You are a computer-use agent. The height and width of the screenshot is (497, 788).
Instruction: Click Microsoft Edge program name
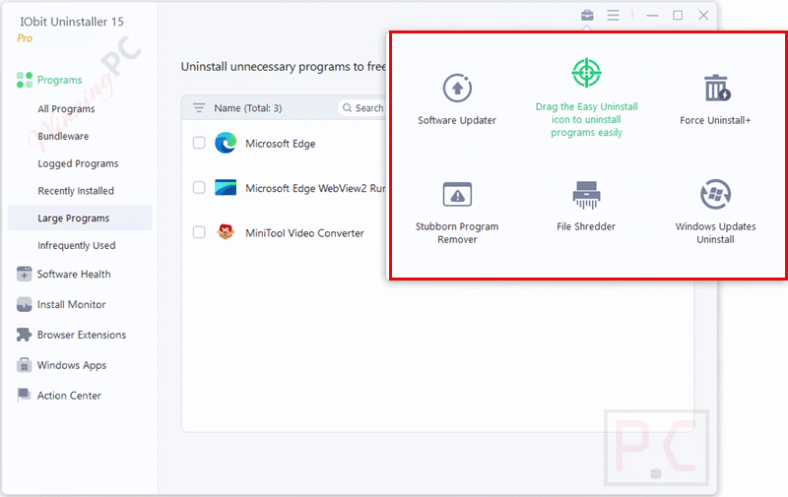[280, 144]
